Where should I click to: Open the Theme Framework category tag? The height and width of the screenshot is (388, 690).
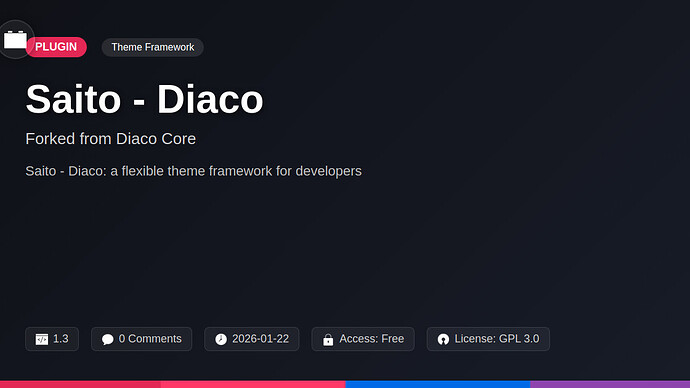[153, 47]
